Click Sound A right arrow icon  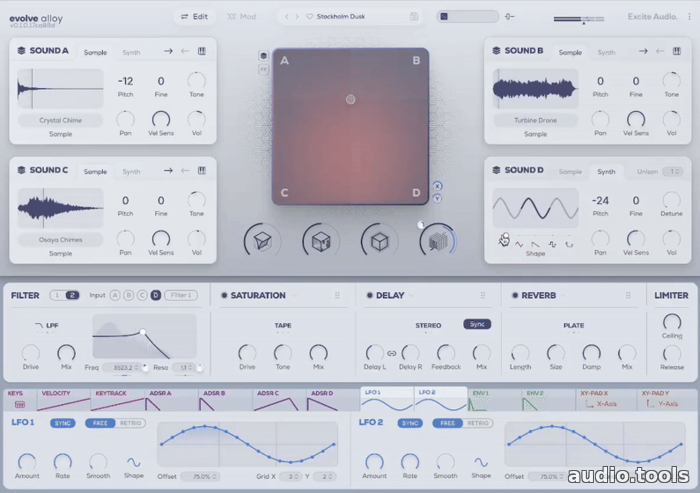click(x=168, y=51)
